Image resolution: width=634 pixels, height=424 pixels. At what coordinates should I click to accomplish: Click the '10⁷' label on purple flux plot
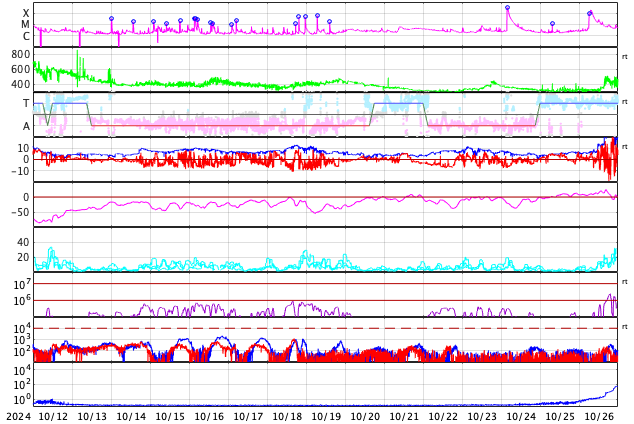click(x=22, y=284)
